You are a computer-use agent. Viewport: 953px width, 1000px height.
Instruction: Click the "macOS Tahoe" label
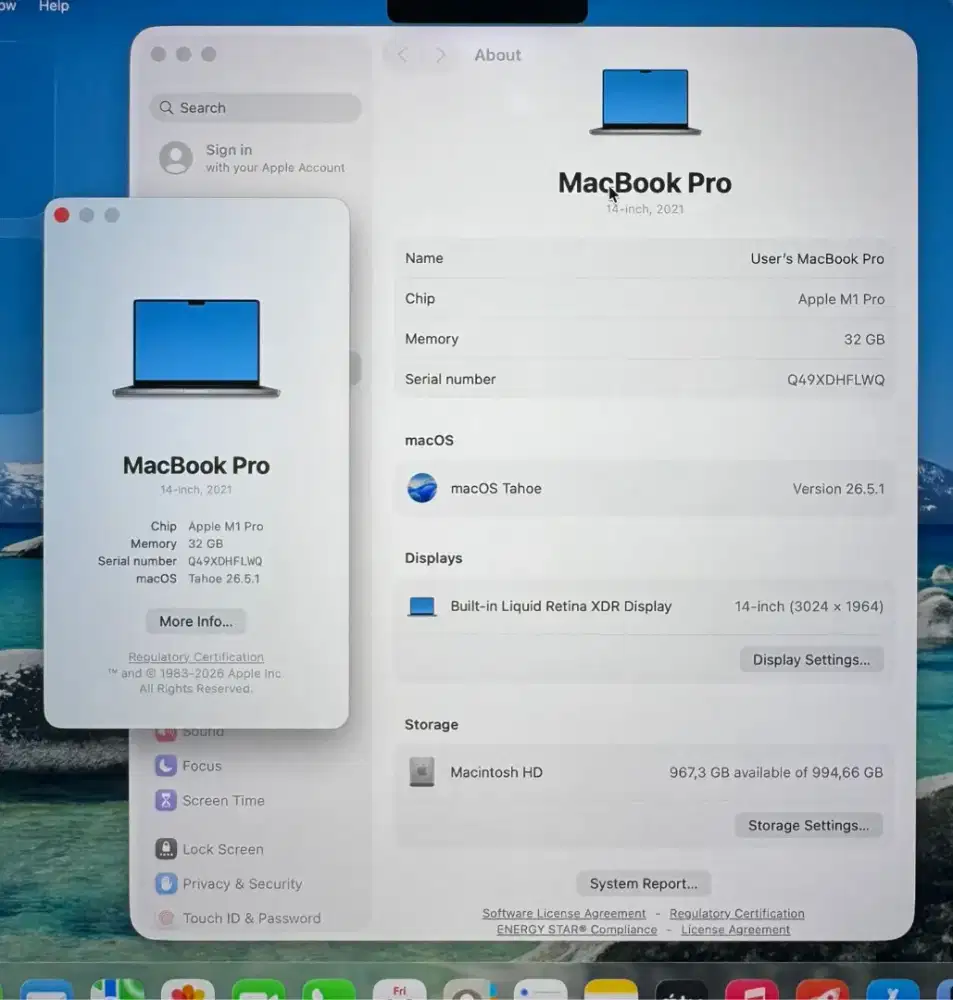pyautogui.click(x=496, y=489)
